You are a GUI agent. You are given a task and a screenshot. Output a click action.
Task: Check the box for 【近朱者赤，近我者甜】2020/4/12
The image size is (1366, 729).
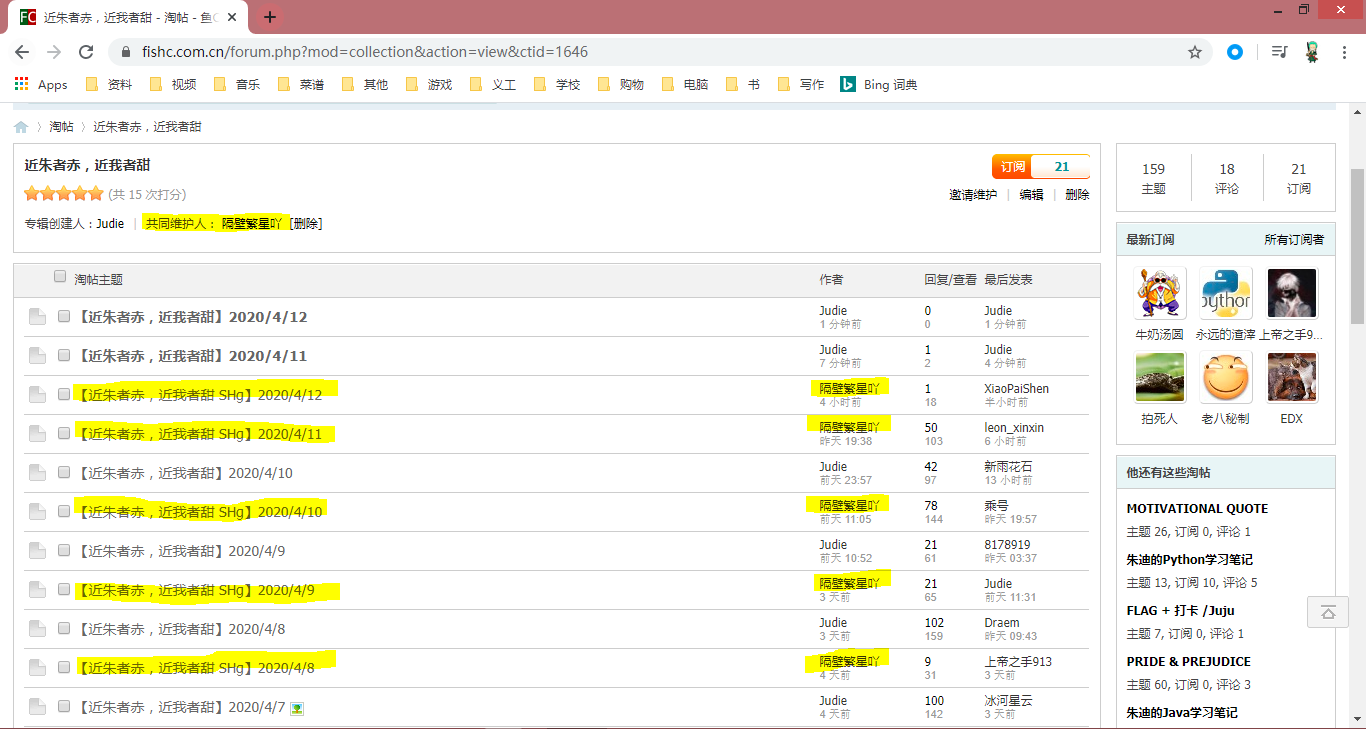(x=64, y=316)
